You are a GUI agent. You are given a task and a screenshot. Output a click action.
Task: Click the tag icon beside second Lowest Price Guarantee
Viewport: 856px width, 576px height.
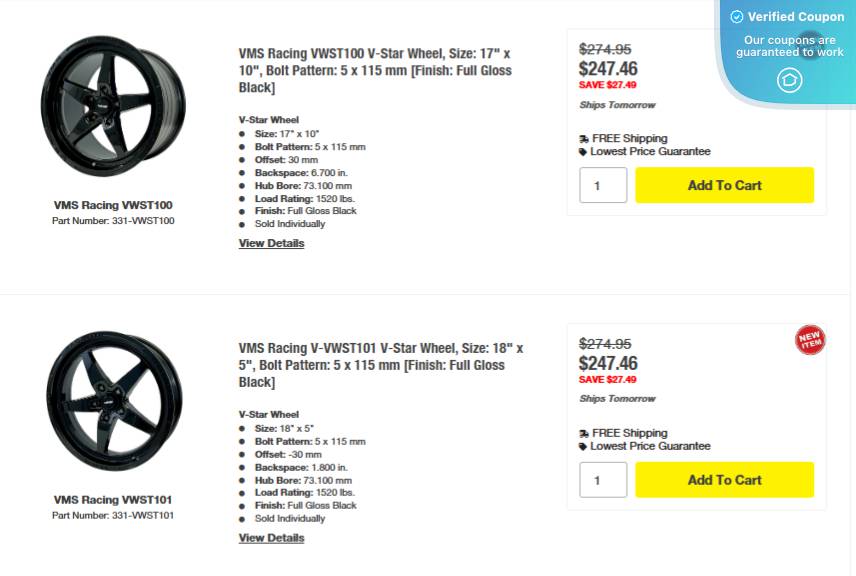point(584,446)
